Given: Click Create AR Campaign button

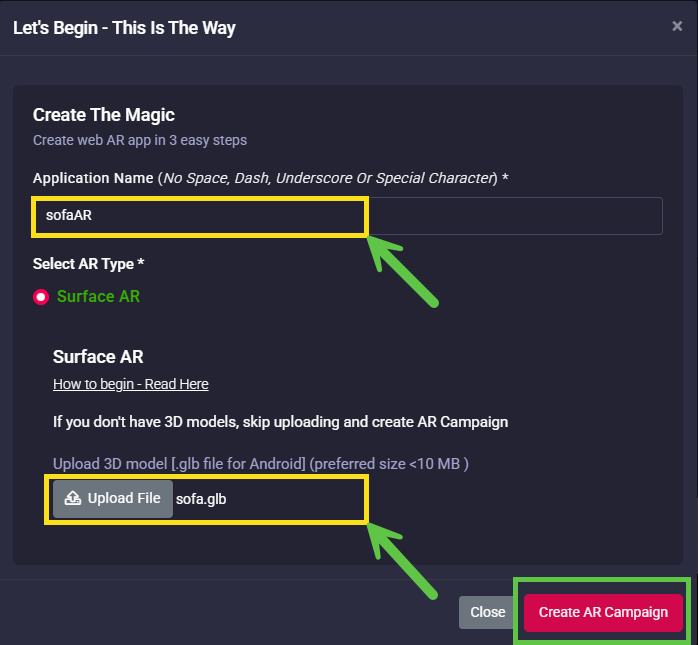Looking at the screenshot, I should pyautogui.click(x=603, y=612).
